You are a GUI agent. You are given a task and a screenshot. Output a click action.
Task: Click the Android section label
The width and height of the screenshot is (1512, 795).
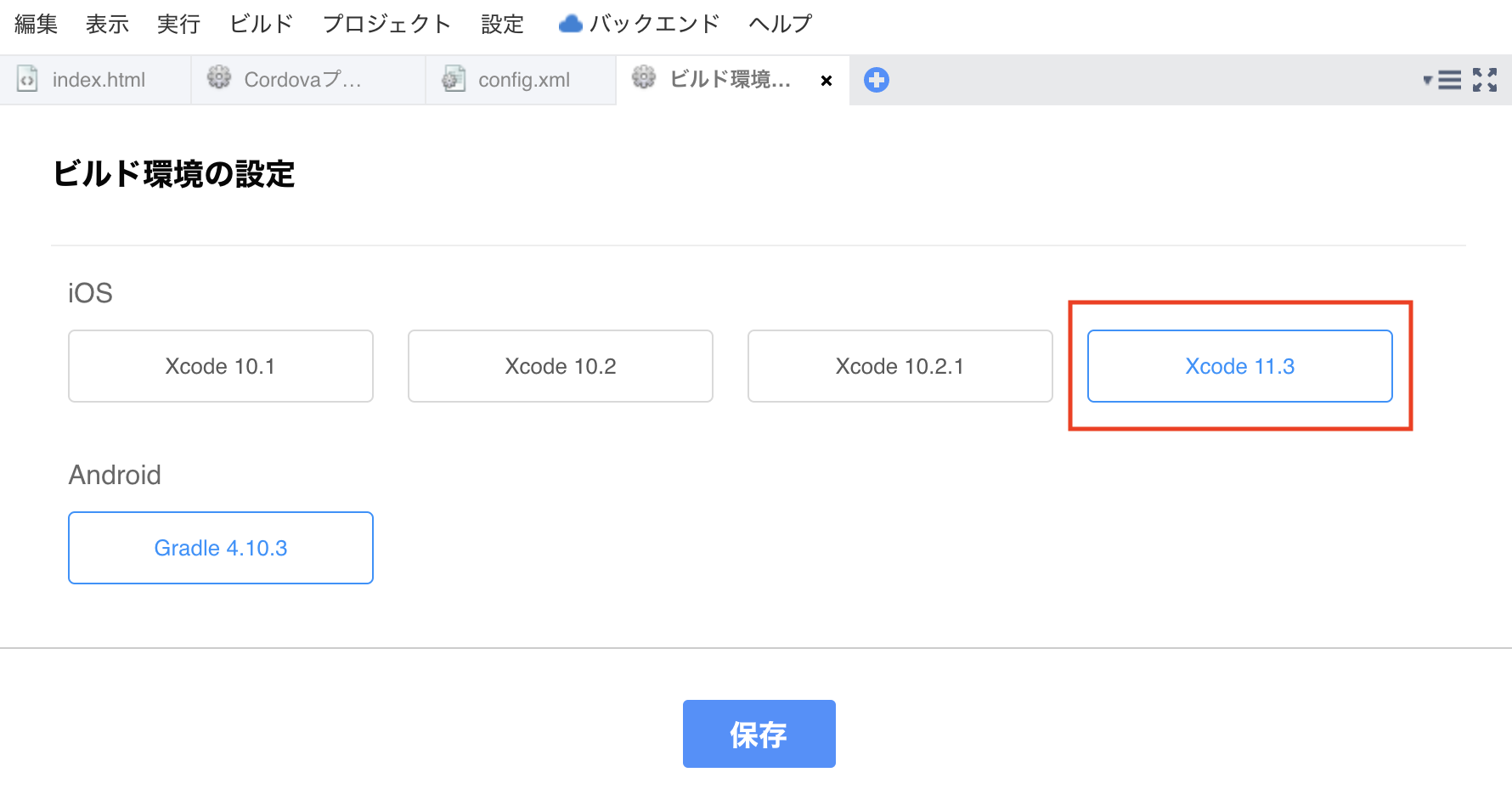coord(115,475)
